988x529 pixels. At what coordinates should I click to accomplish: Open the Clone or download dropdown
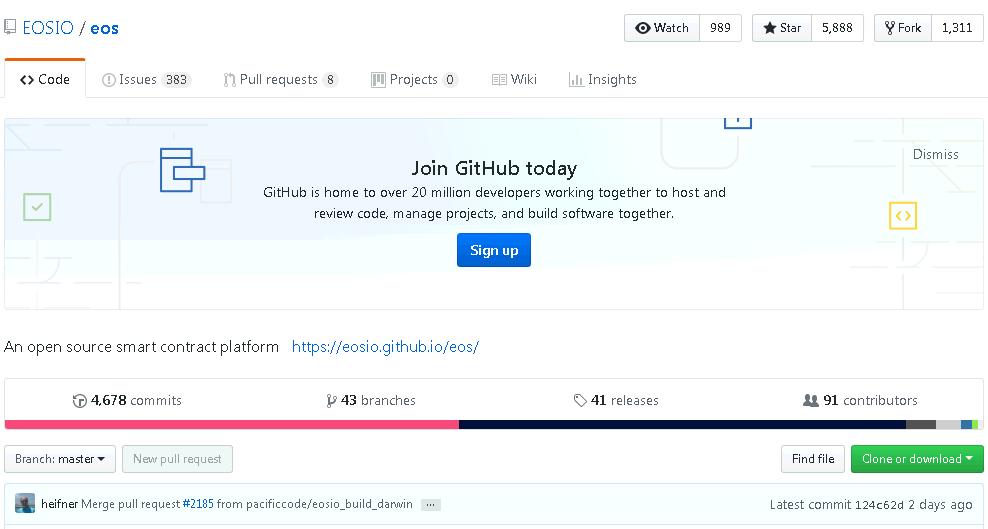tap(917, 459)
